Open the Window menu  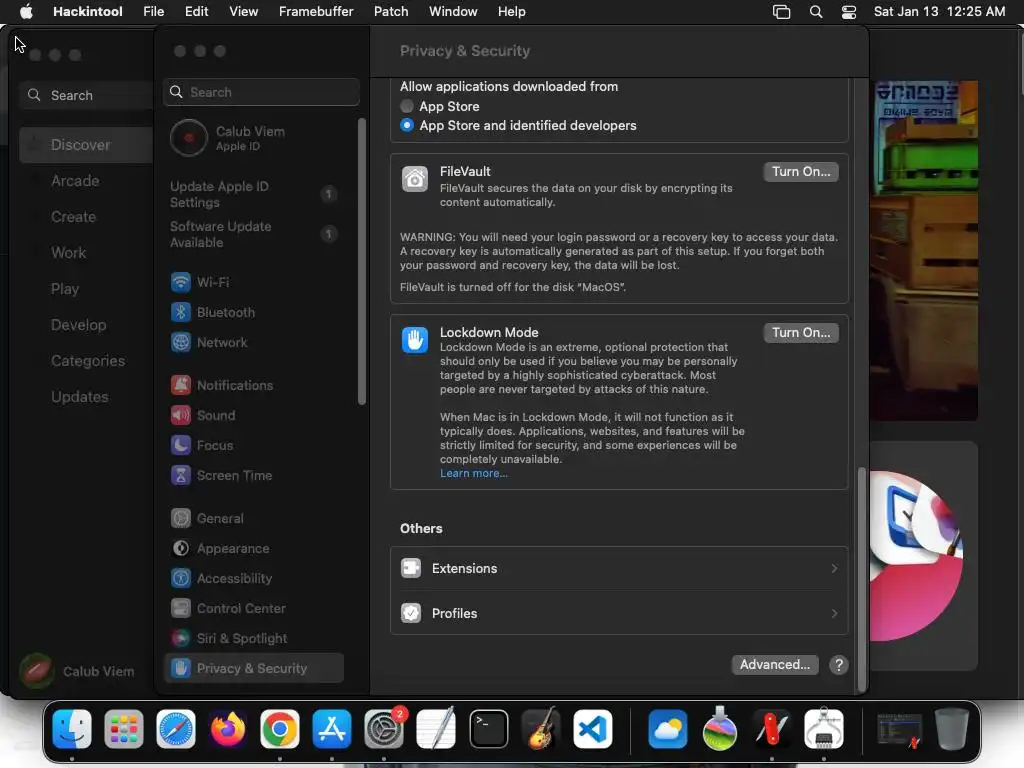point(453,11)
